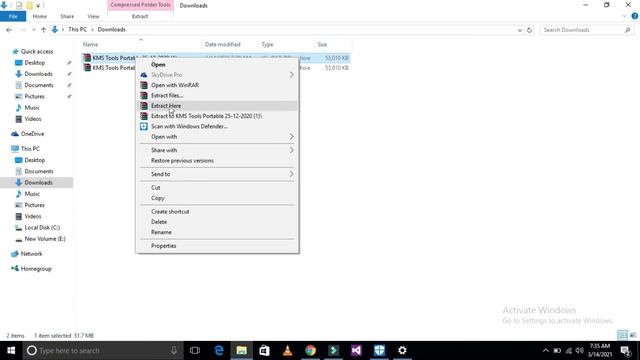Image resolution: width=640 pixels, height=360 pixels.
Task: Select New Volume (E:) in sidebar
Action: click(45, 239)
